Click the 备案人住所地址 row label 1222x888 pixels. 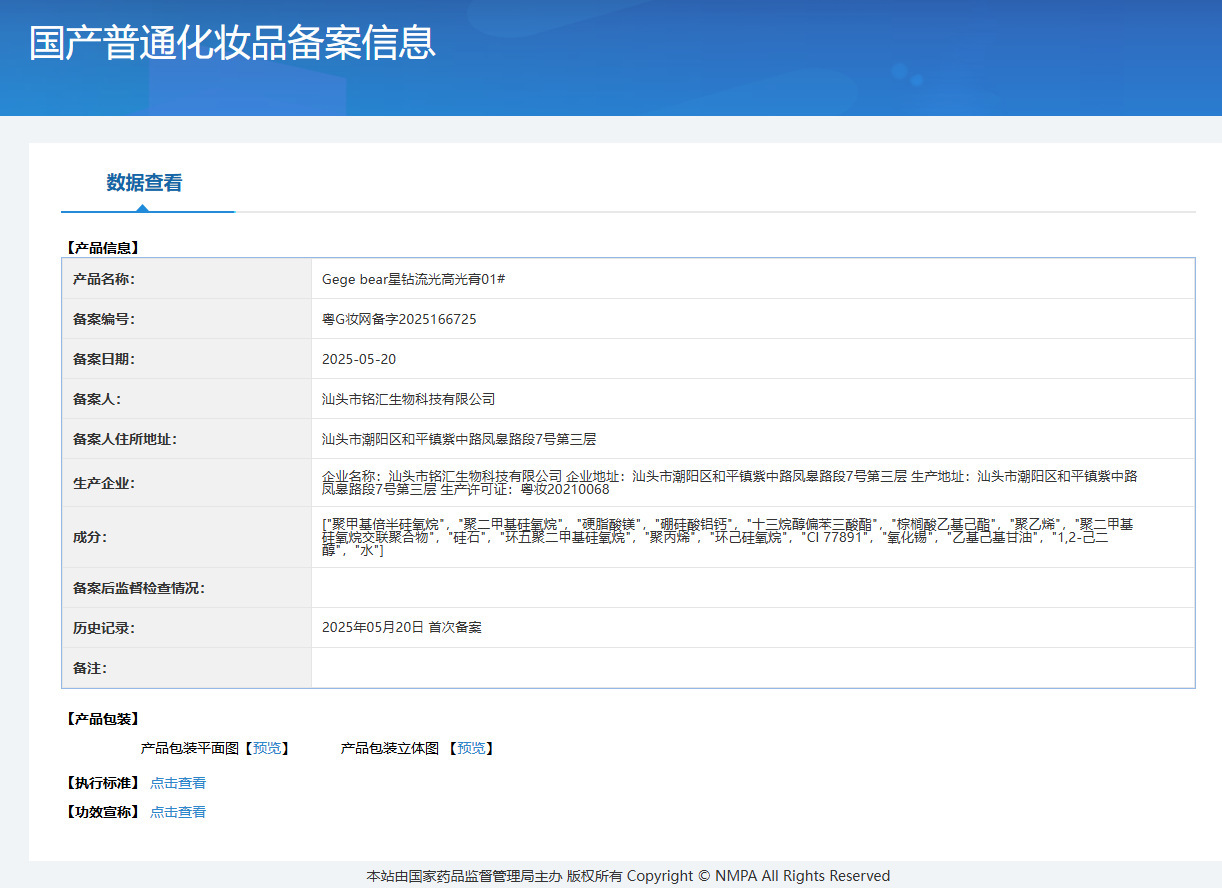tap(125, 439)
